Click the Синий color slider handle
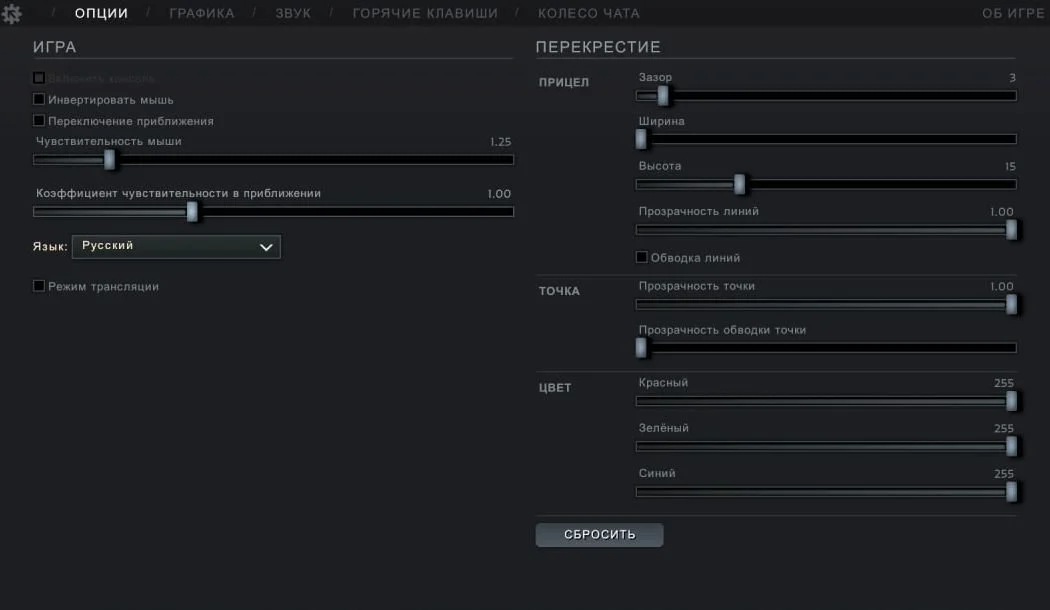 [1011, 491]
